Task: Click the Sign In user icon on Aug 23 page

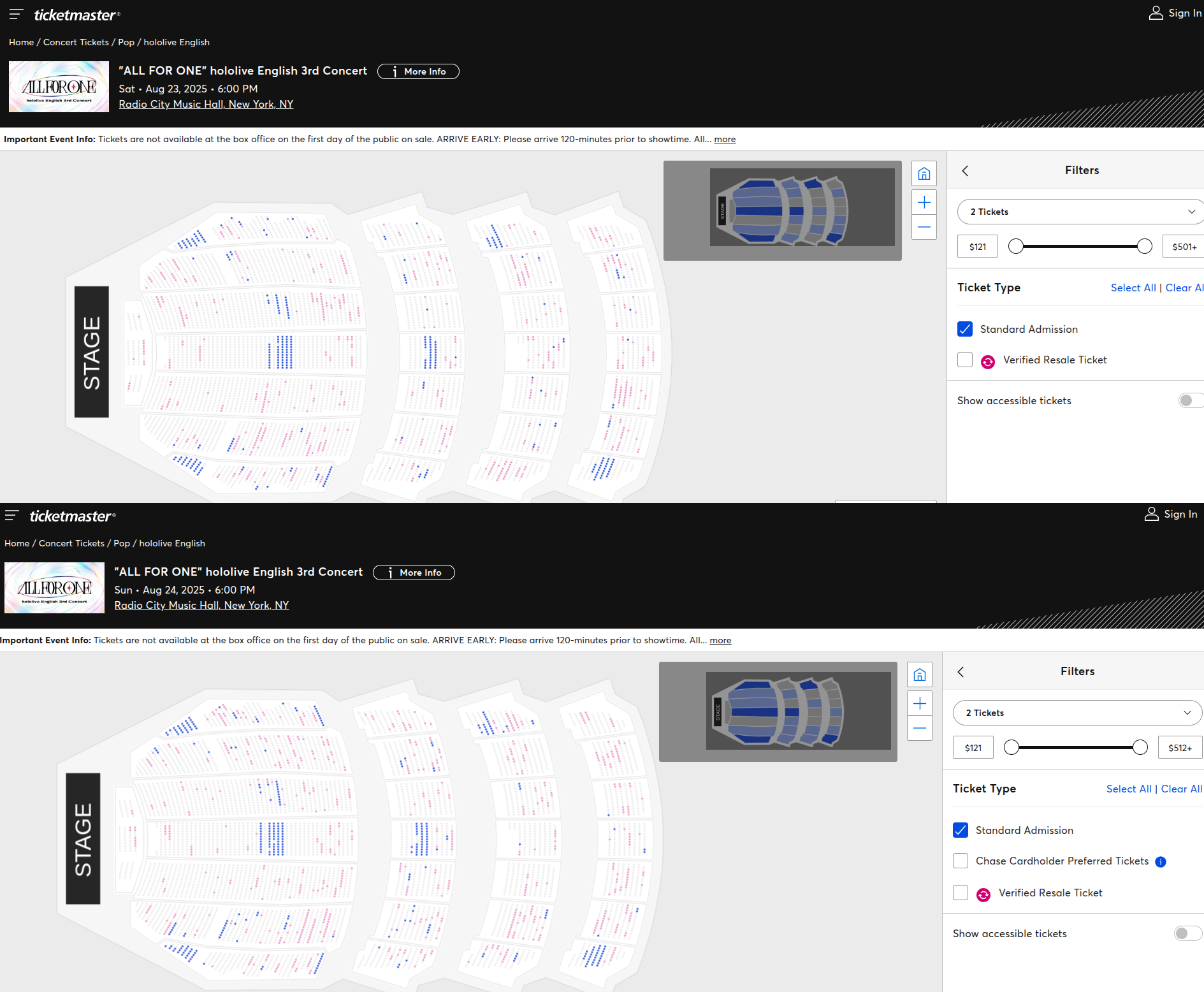Action: 1156,13
